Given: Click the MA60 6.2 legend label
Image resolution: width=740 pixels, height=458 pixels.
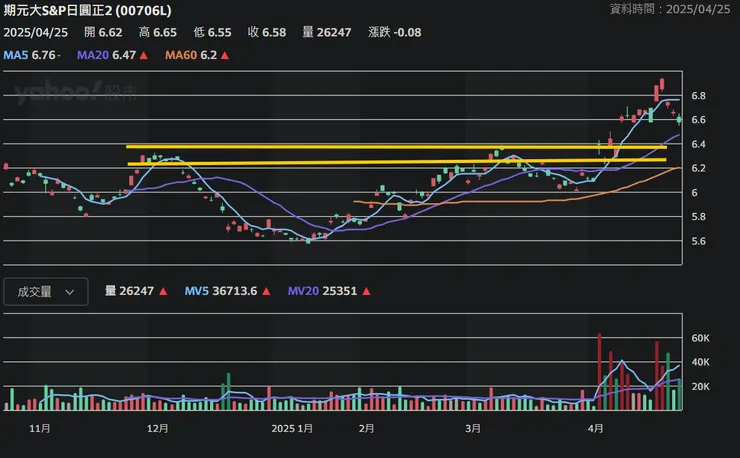Looking at the screenshot, I should [x=191, y=55].
